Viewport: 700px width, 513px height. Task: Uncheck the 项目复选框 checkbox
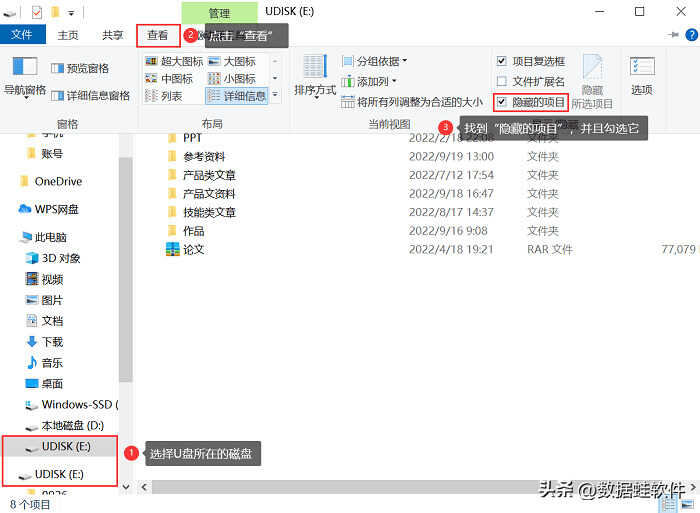(501, 61)
